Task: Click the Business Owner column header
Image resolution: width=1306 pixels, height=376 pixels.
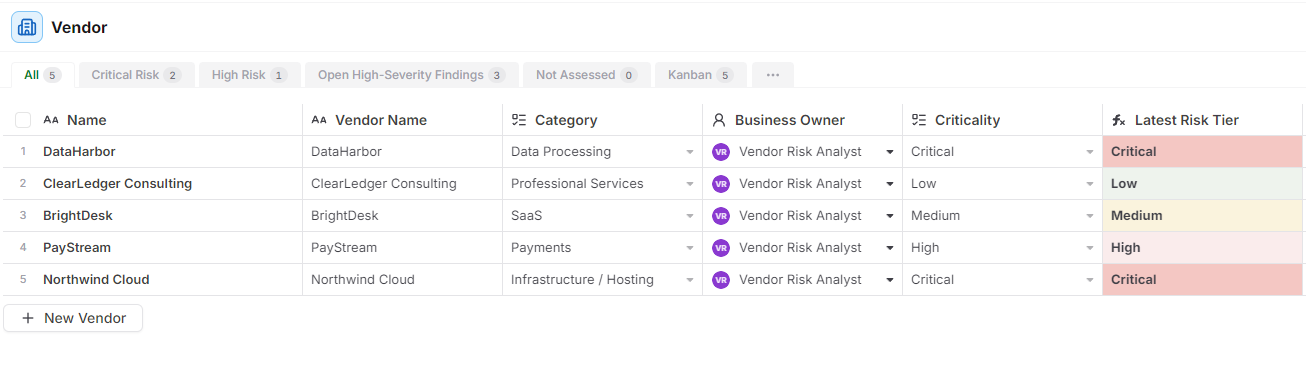Action: coord(803,120)
